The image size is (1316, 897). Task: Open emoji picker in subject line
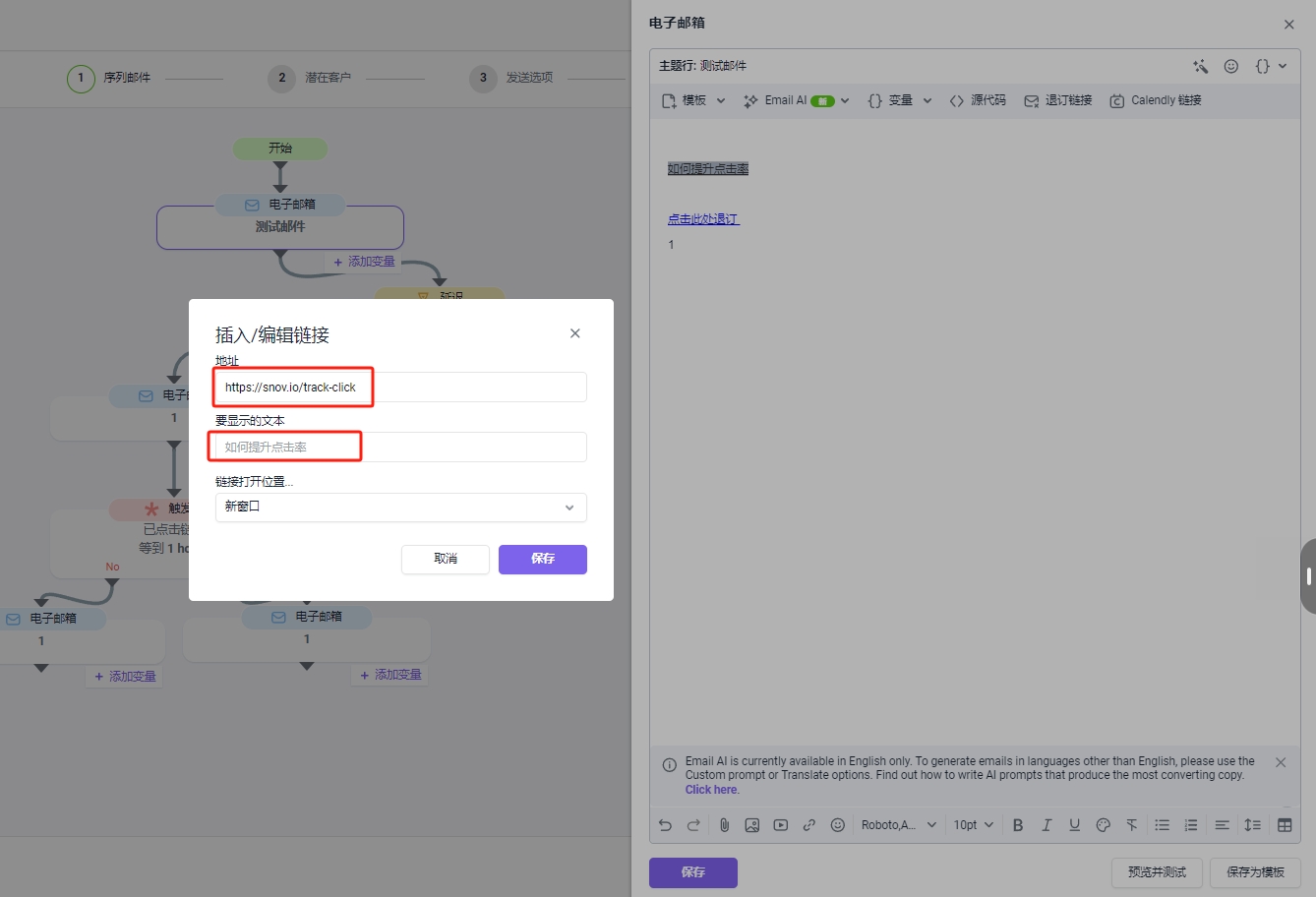coord(1231,66)
